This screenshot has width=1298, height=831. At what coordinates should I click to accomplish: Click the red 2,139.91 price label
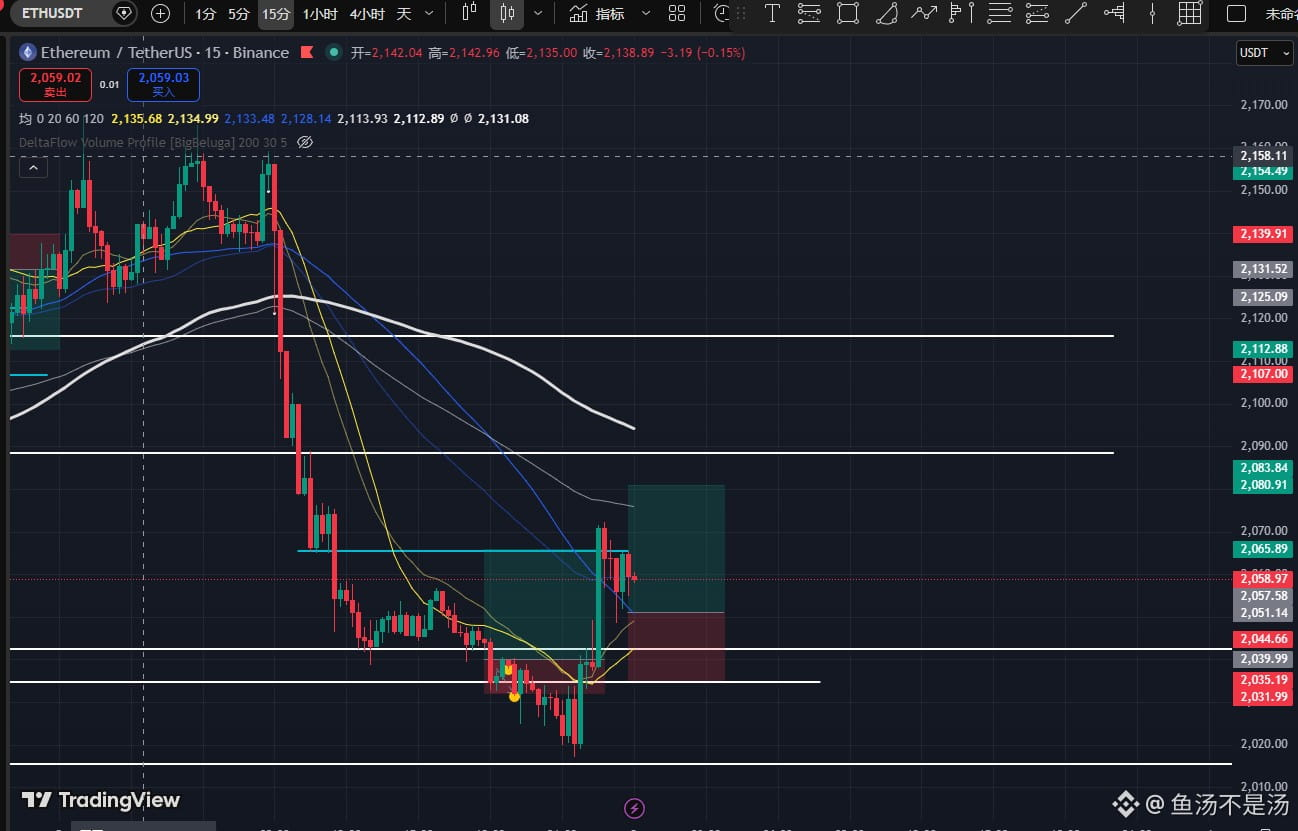coord(1263,234)
